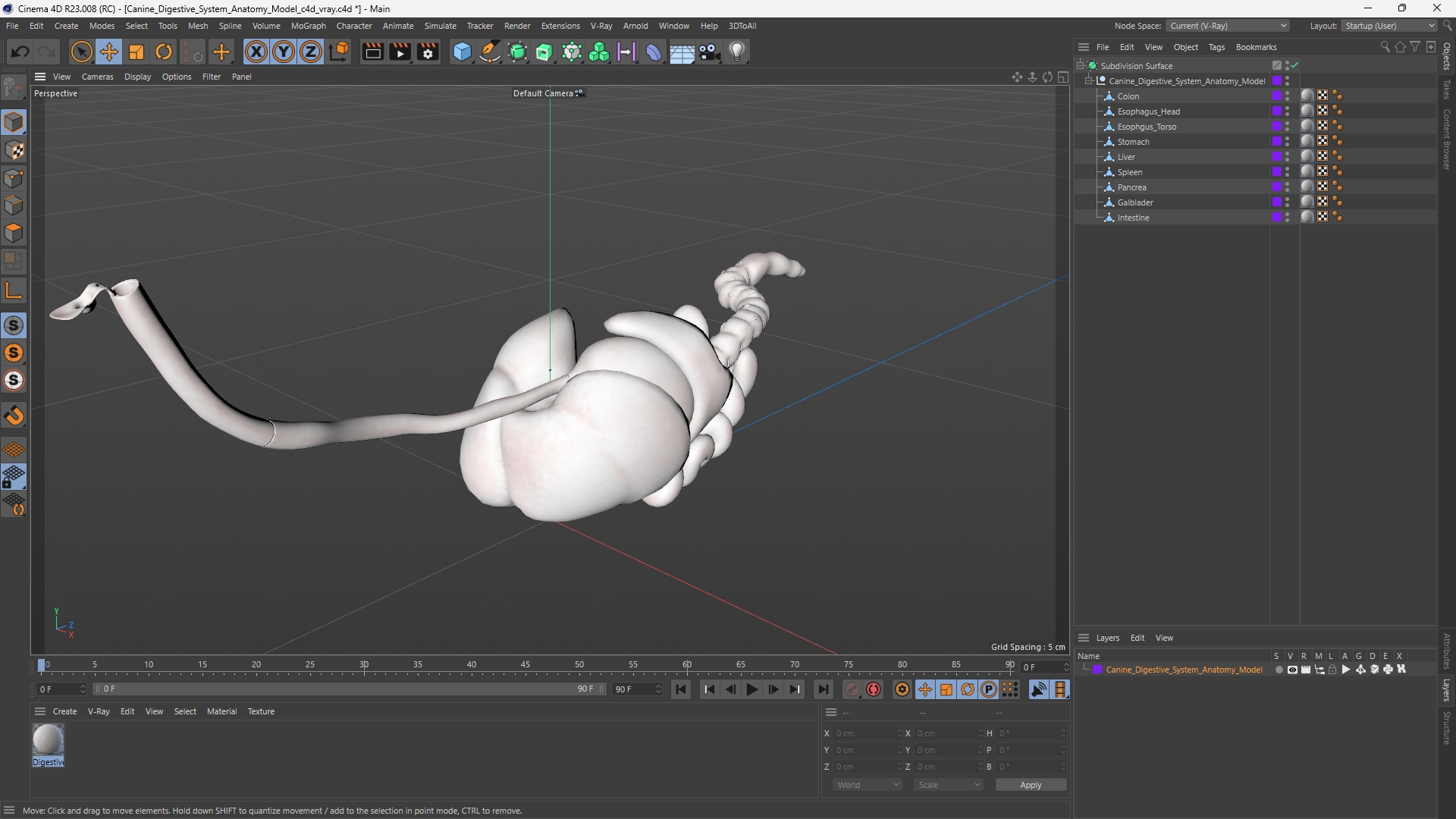Screen dimensions: 1456x819
Task: Click the Colon layer color swatch
Action: point(1276,96)
